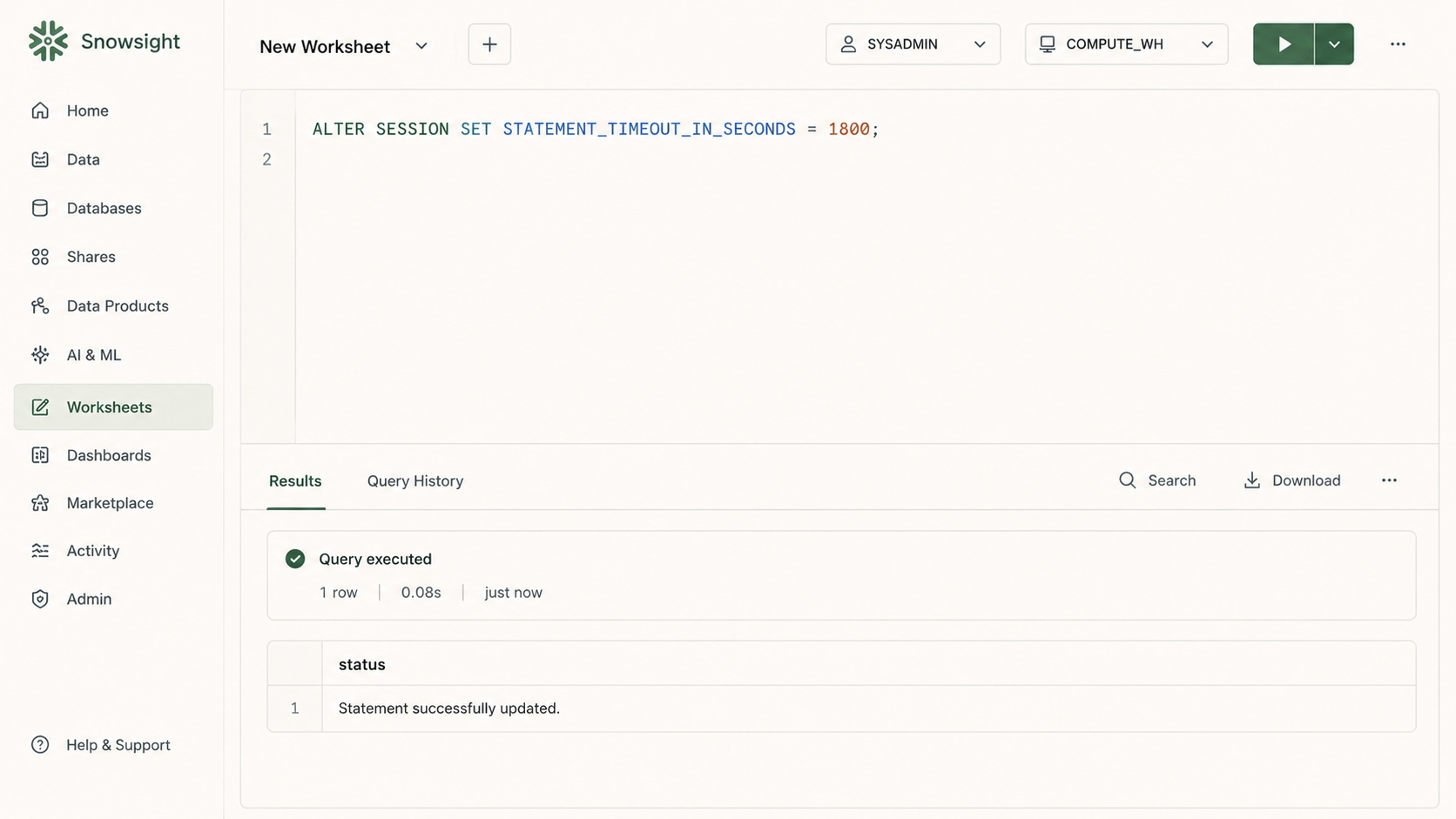
Task: Click the 'Statement successfully updated.' cell
Action: pyautogui.click(x=868, y=708)
